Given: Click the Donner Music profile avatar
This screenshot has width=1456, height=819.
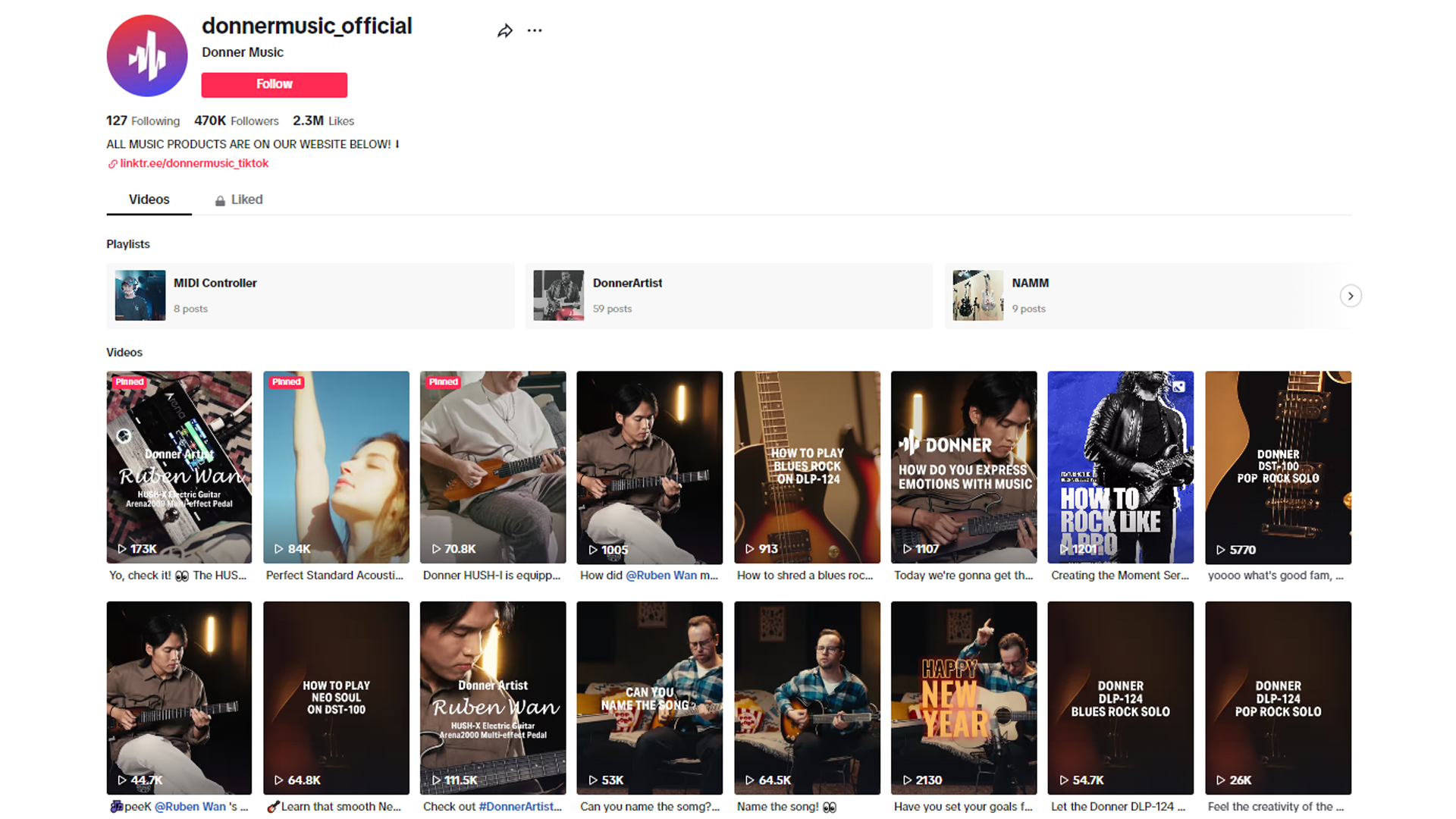Looking at the screenshot, I should (x=147, y=56).
